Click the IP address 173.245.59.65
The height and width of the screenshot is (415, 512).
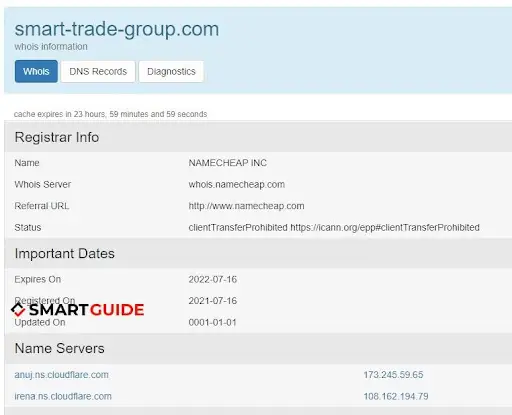[x=393, y=375]
